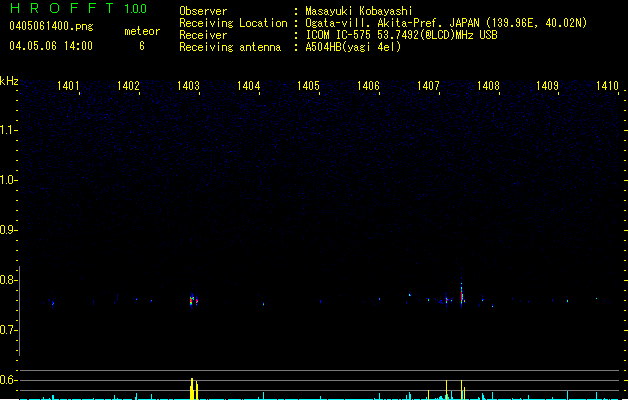Screen dimensions: 629x400
Task: Click the date stamp 04.05.06 14:00
Action: point(51,46)
